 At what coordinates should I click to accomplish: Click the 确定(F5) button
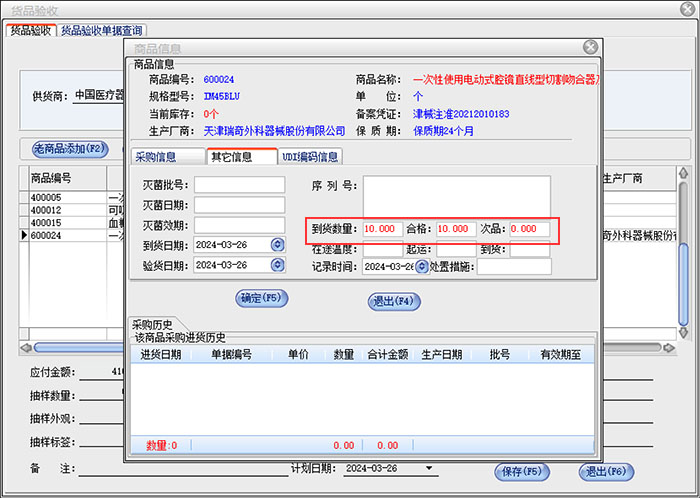pos(262,298)
